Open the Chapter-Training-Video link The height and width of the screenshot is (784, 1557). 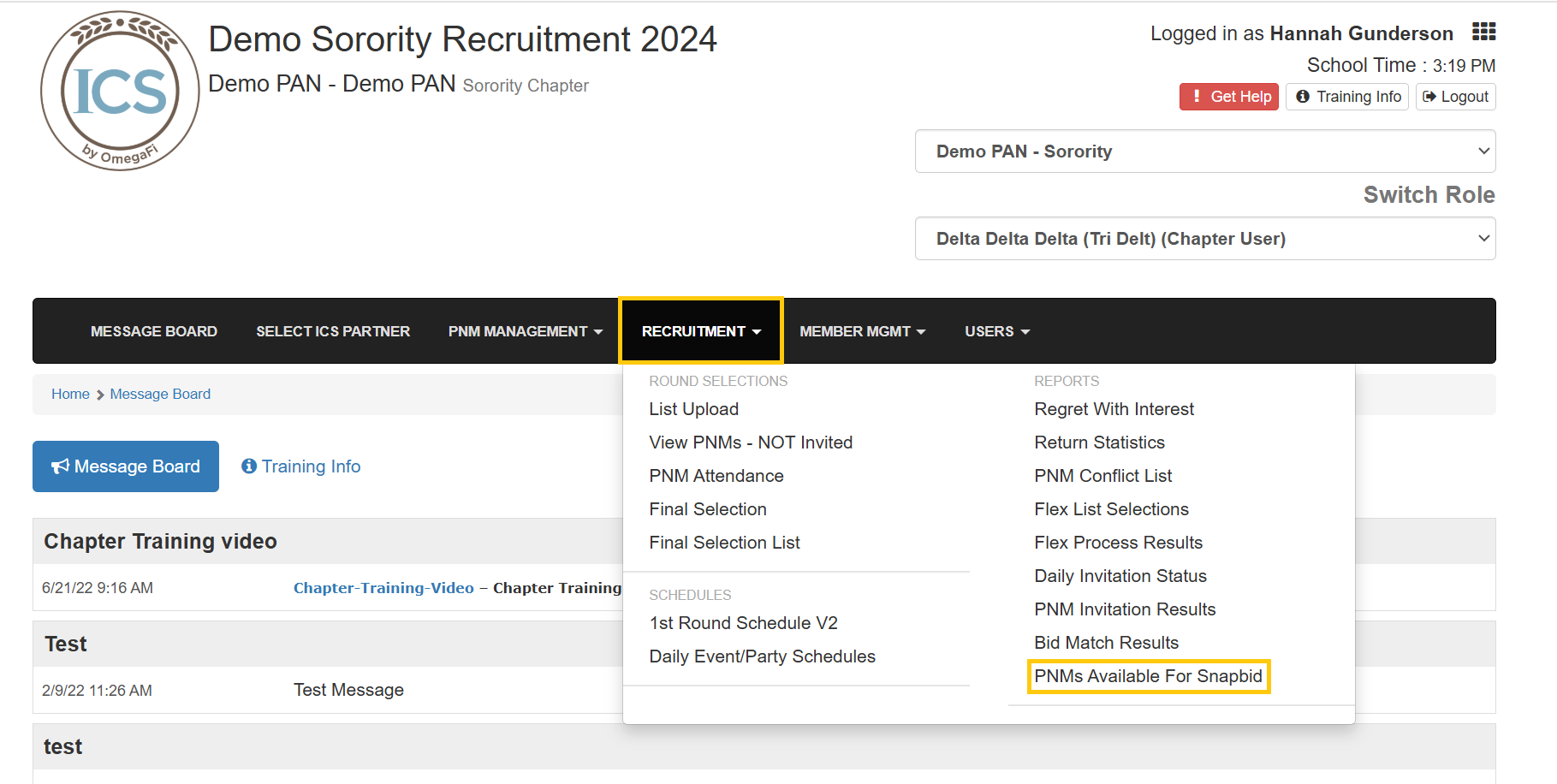click(x=383, y=588)
